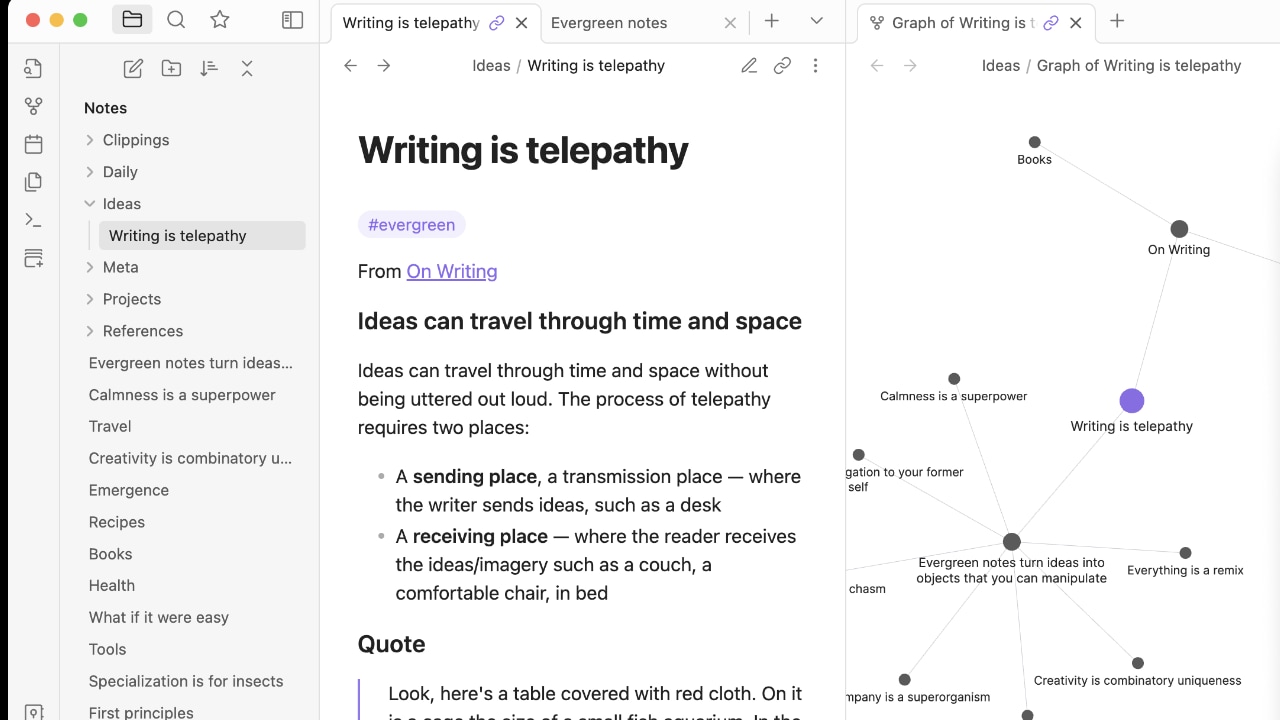This screenshot has height=720, width=1280.
Task: Change the file sort order
Action: point(209,68)
